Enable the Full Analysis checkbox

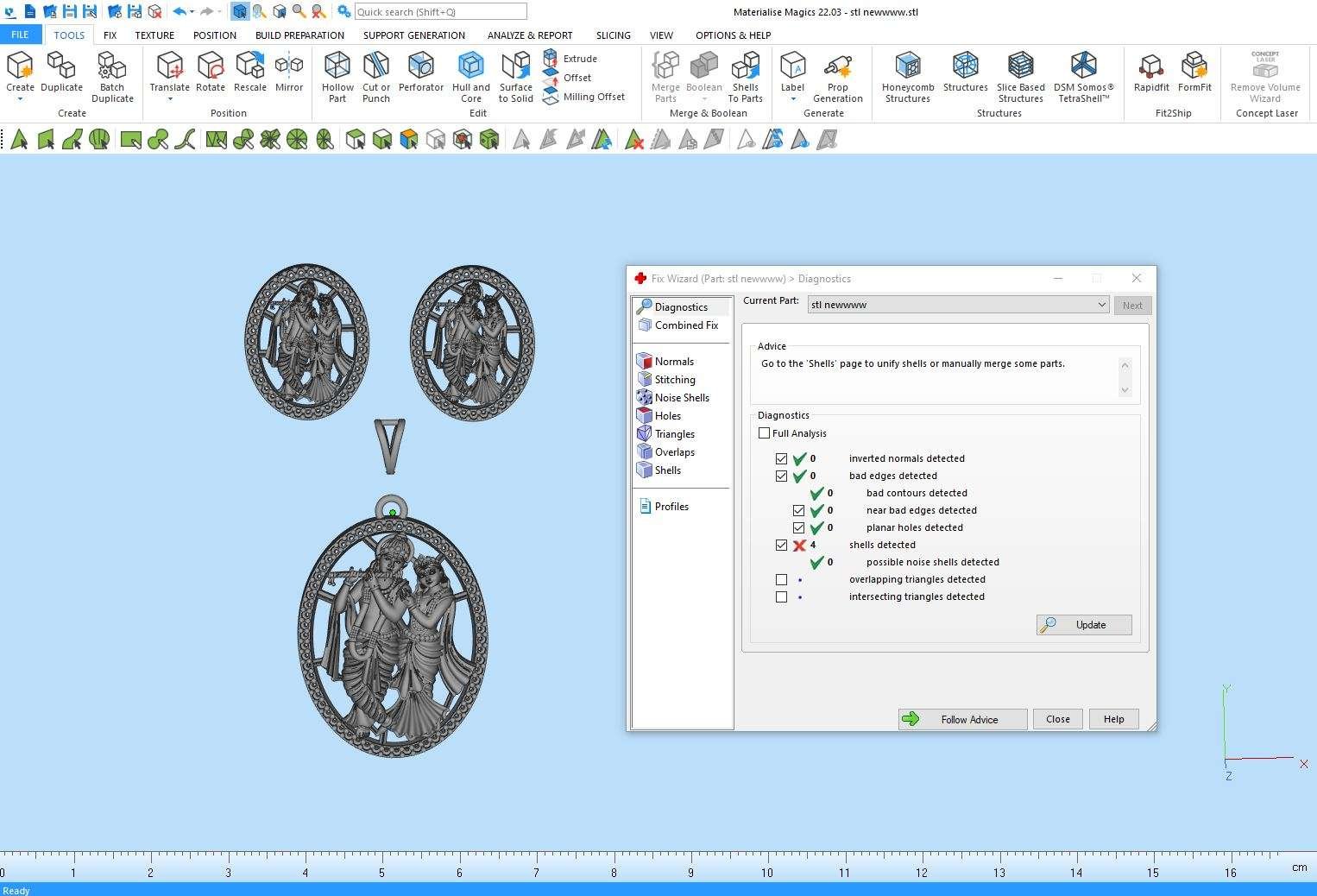point(764,433)
